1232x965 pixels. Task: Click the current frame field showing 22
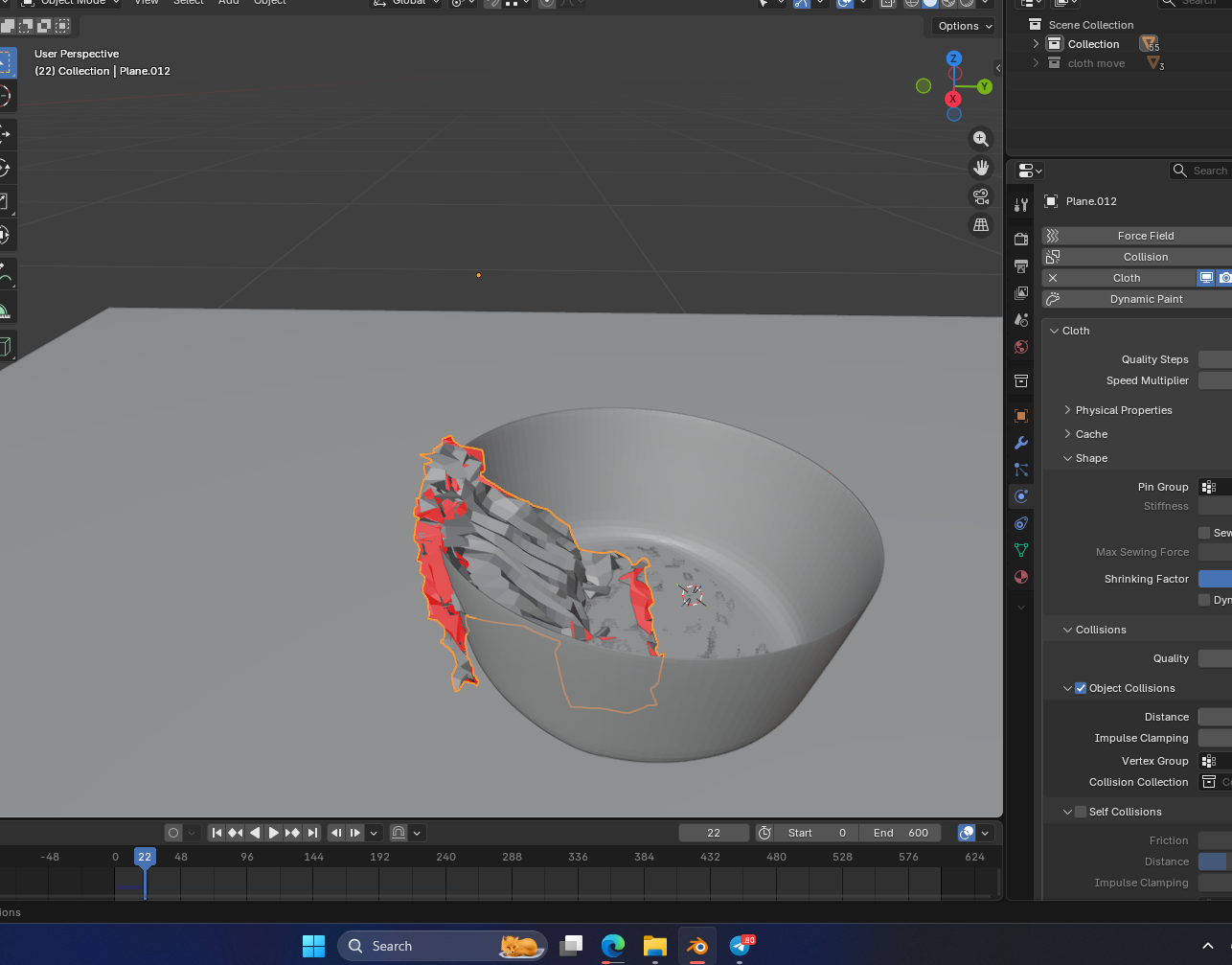714,833
